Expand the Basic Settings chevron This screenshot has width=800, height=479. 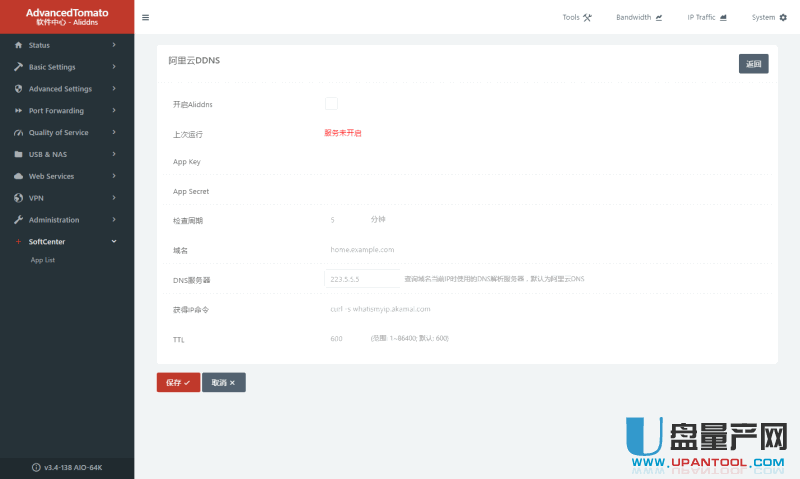114,67
